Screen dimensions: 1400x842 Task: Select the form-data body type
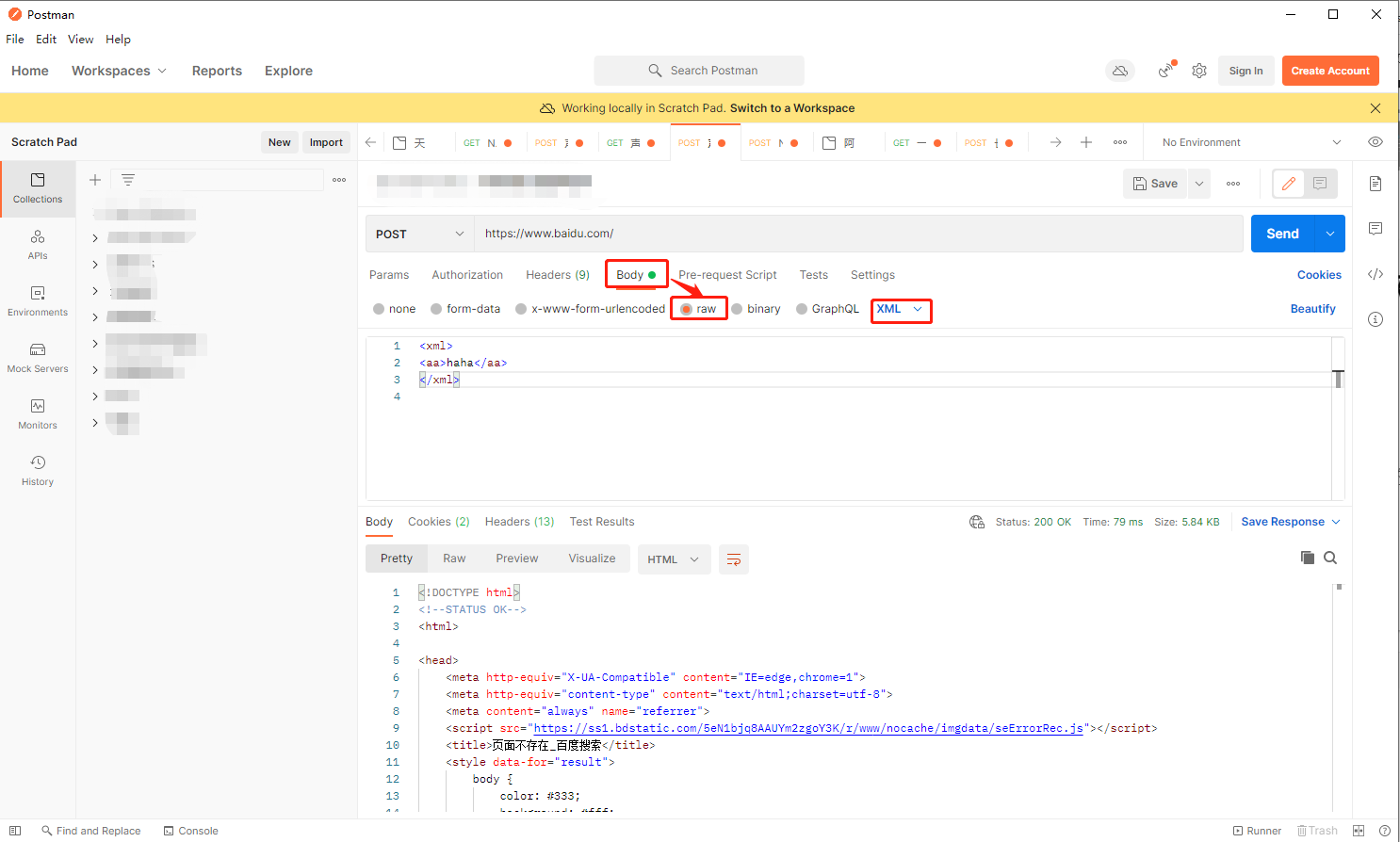pos(465,309)
